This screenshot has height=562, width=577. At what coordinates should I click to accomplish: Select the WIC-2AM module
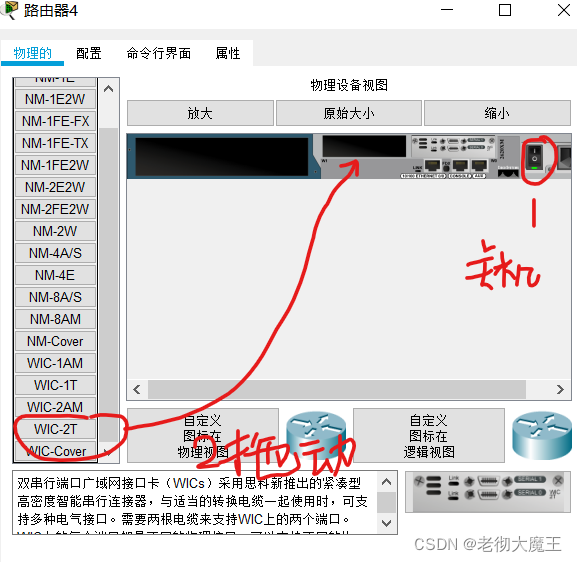(x=55, y=407)
